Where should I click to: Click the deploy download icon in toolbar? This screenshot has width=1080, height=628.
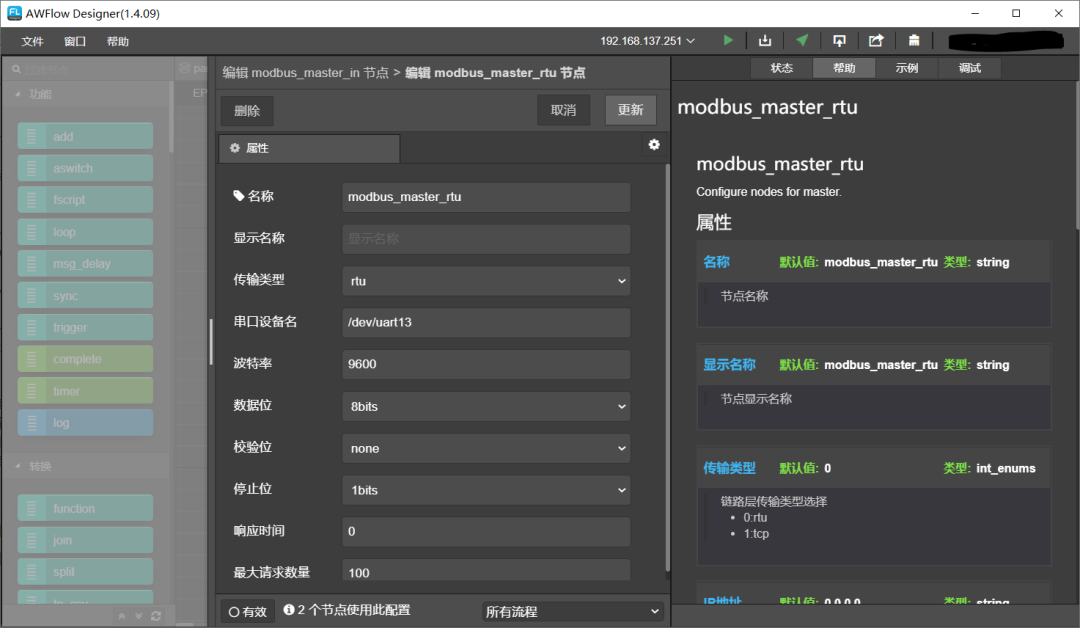[764, 40]
